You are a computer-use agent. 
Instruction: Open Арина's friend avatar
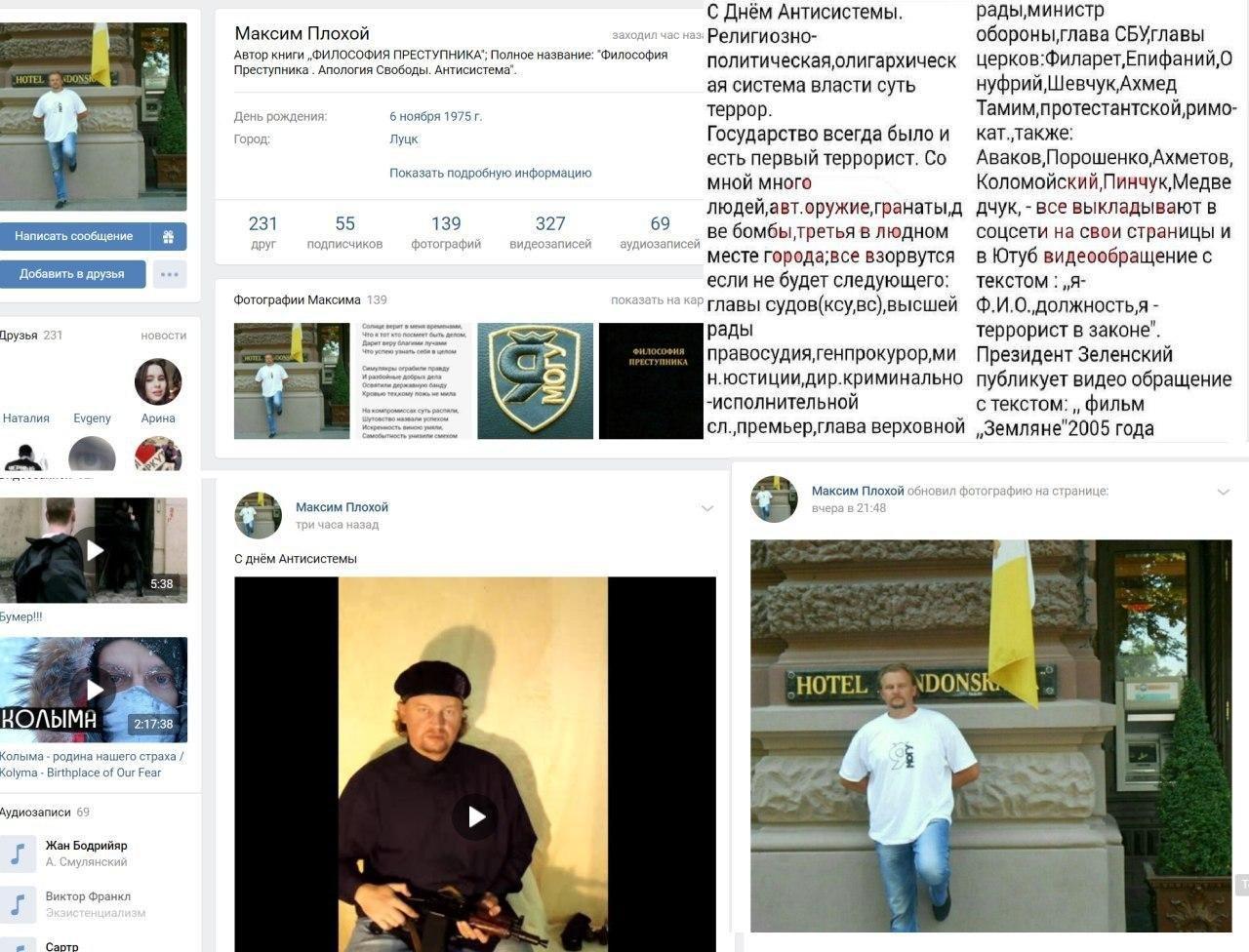pyautogui.click(x=158, y=381)
